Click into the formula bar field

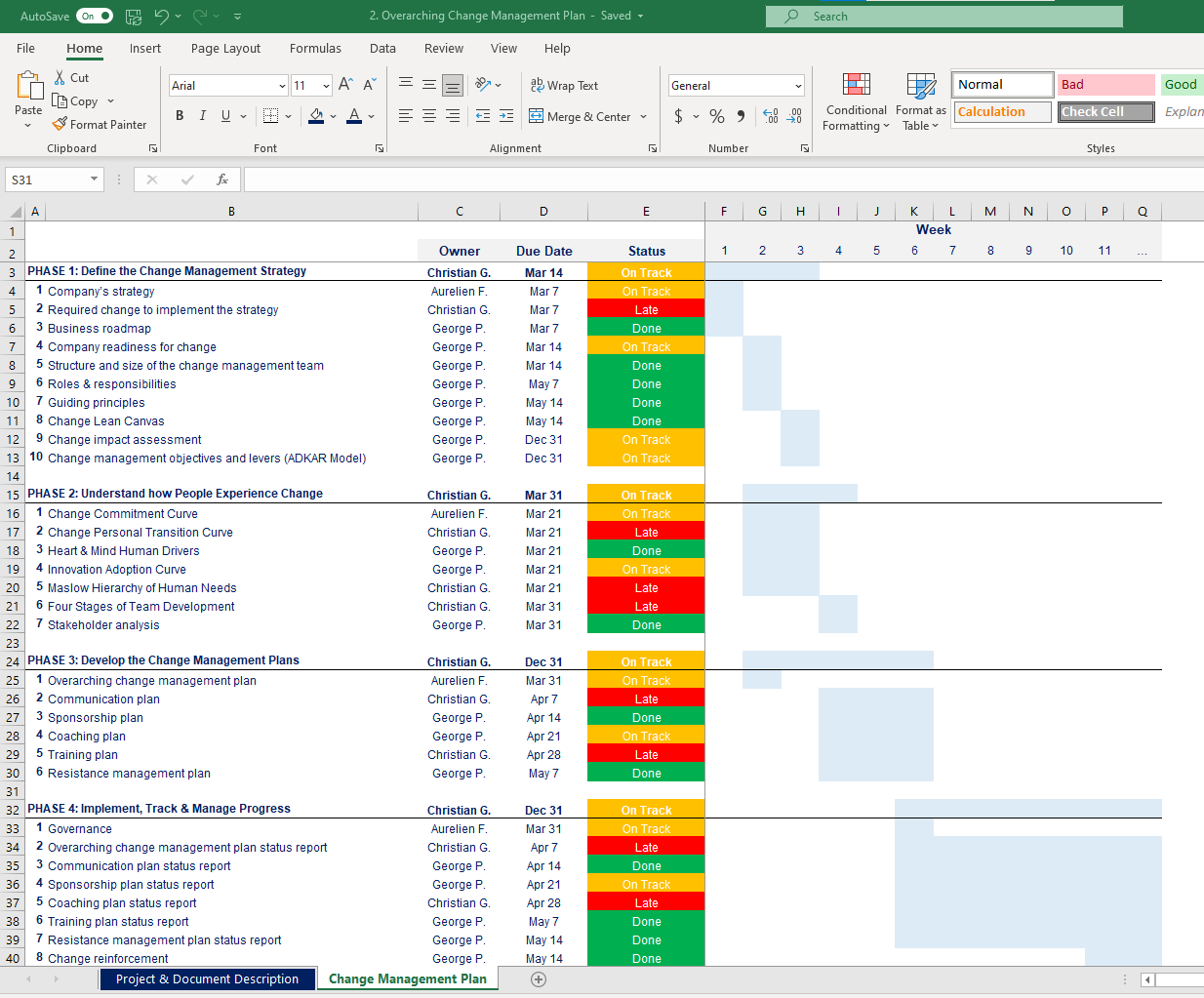coord(723,180)
